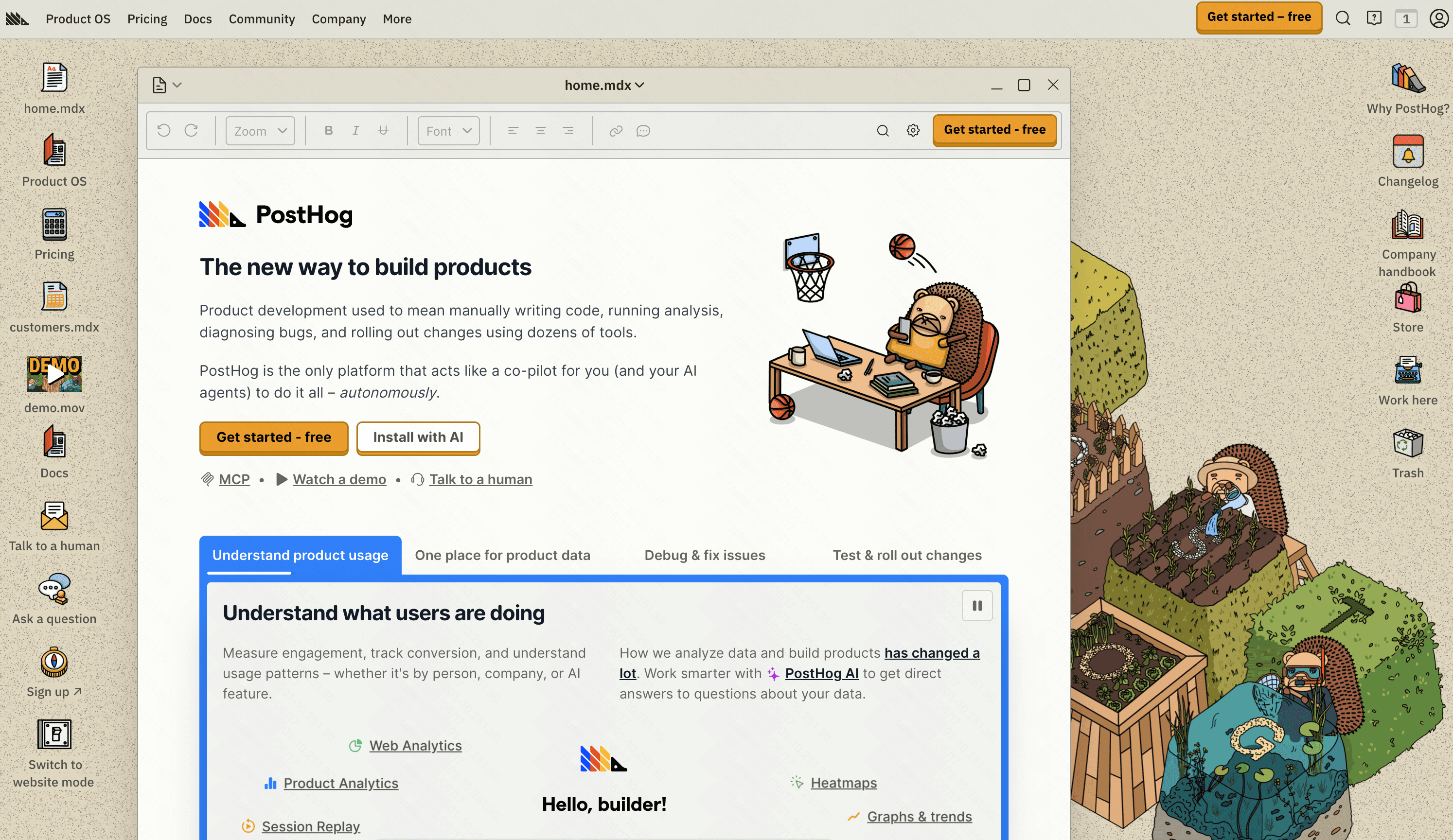Click the Install with AI button
Image resolution: width=1453 pixels, height=840 pixels.
click(x=418, y=437)
